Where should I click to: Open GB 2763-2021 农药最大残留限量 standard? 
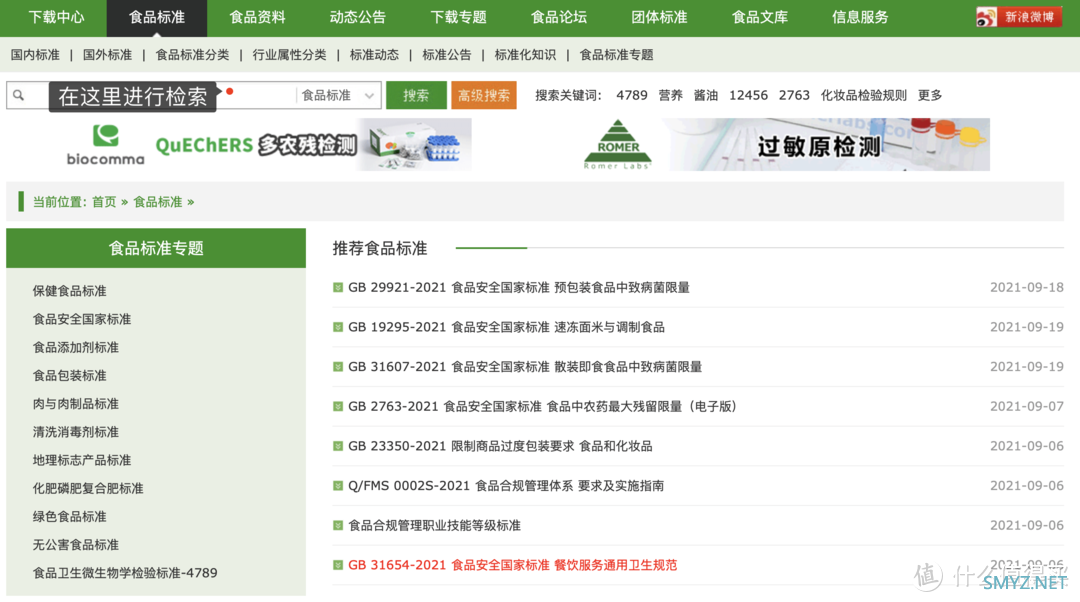click(543, 406)
